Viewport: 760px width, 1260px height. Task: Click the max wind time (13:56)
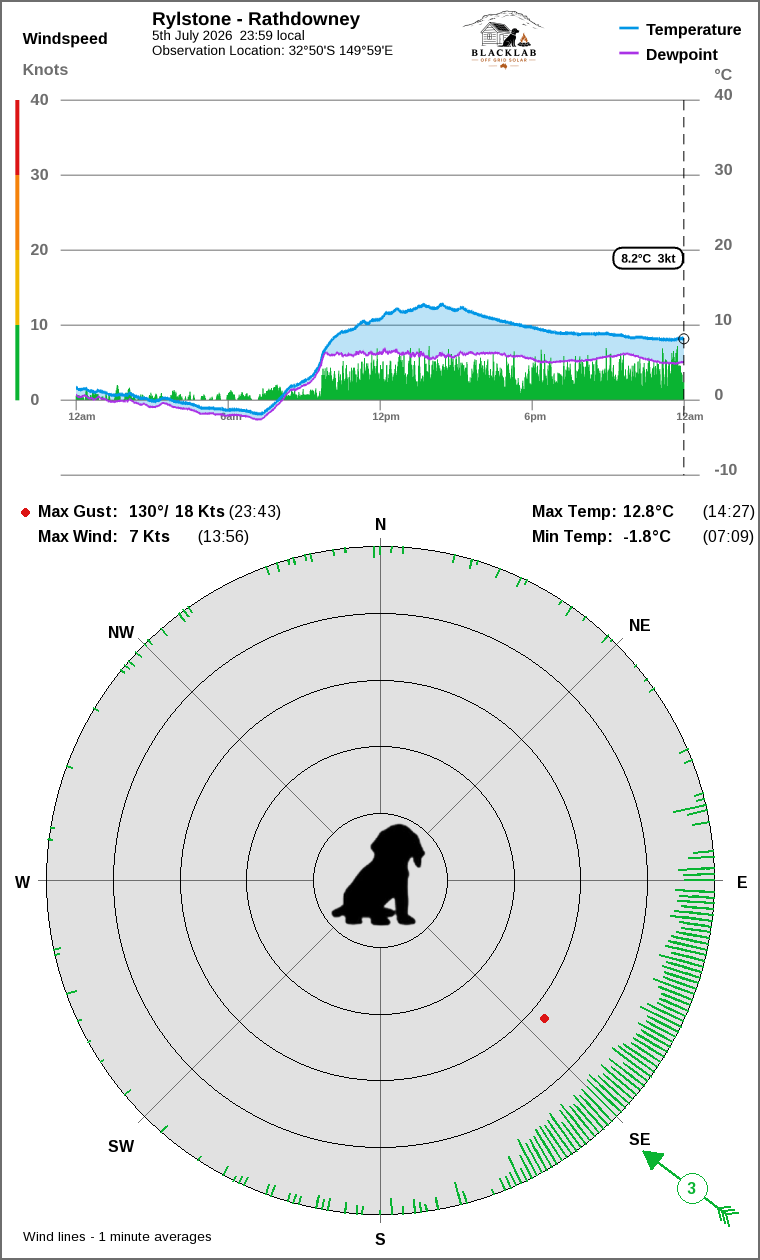point(223,536)
